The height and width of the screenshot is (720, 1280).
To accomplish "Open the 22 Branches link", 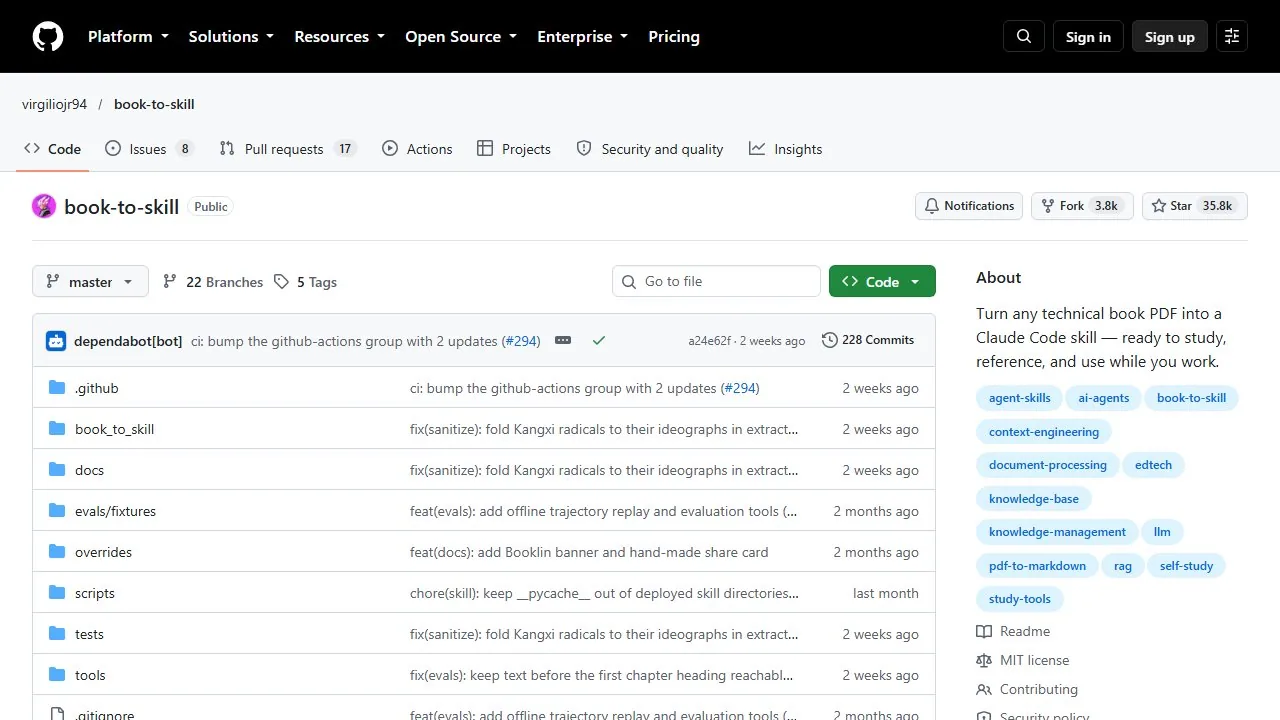I will pos(213,282).
